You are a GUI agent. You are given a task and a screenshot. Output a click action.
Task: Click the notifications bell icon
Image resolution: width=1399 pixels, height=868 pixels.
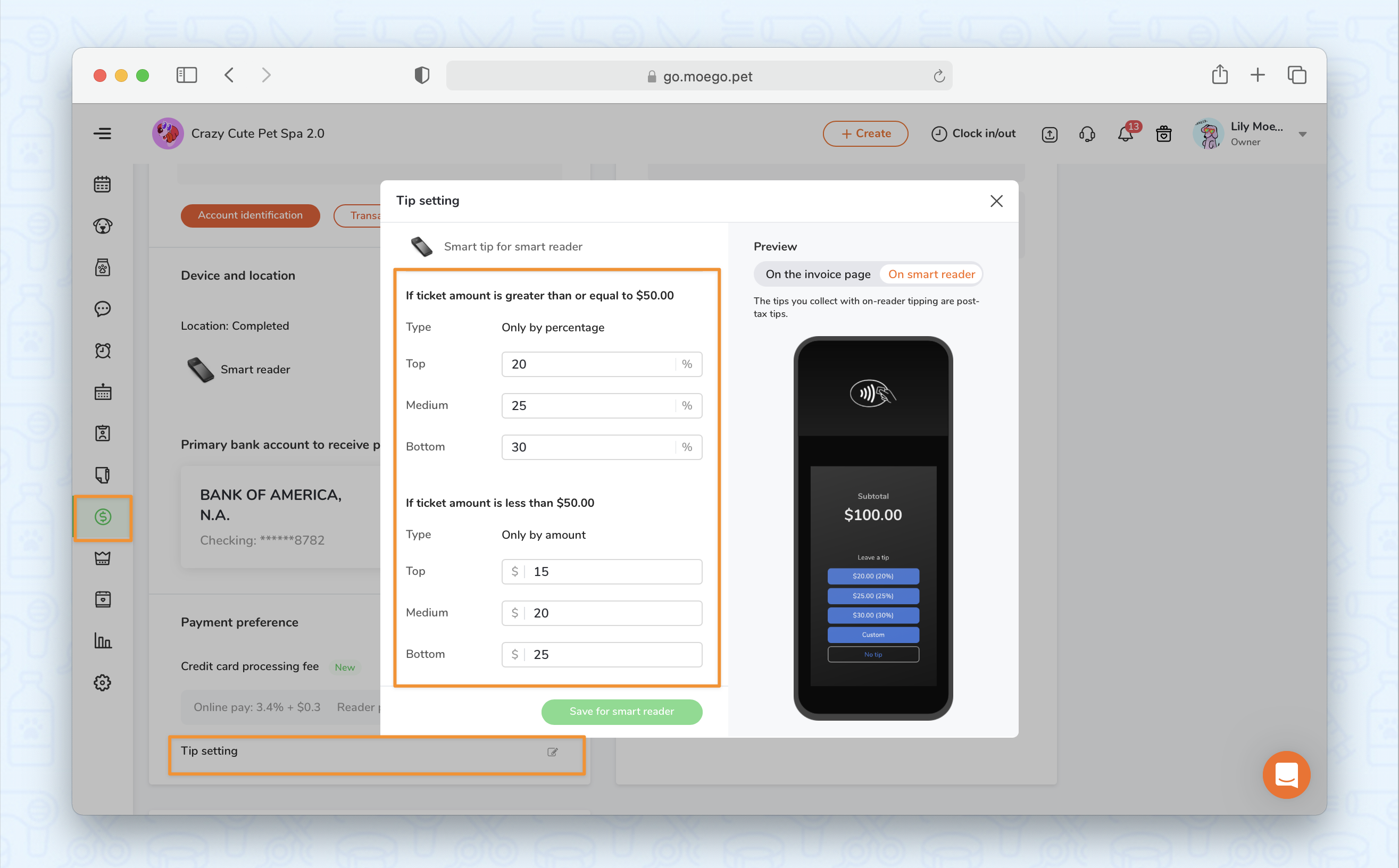pos(1125,133)
